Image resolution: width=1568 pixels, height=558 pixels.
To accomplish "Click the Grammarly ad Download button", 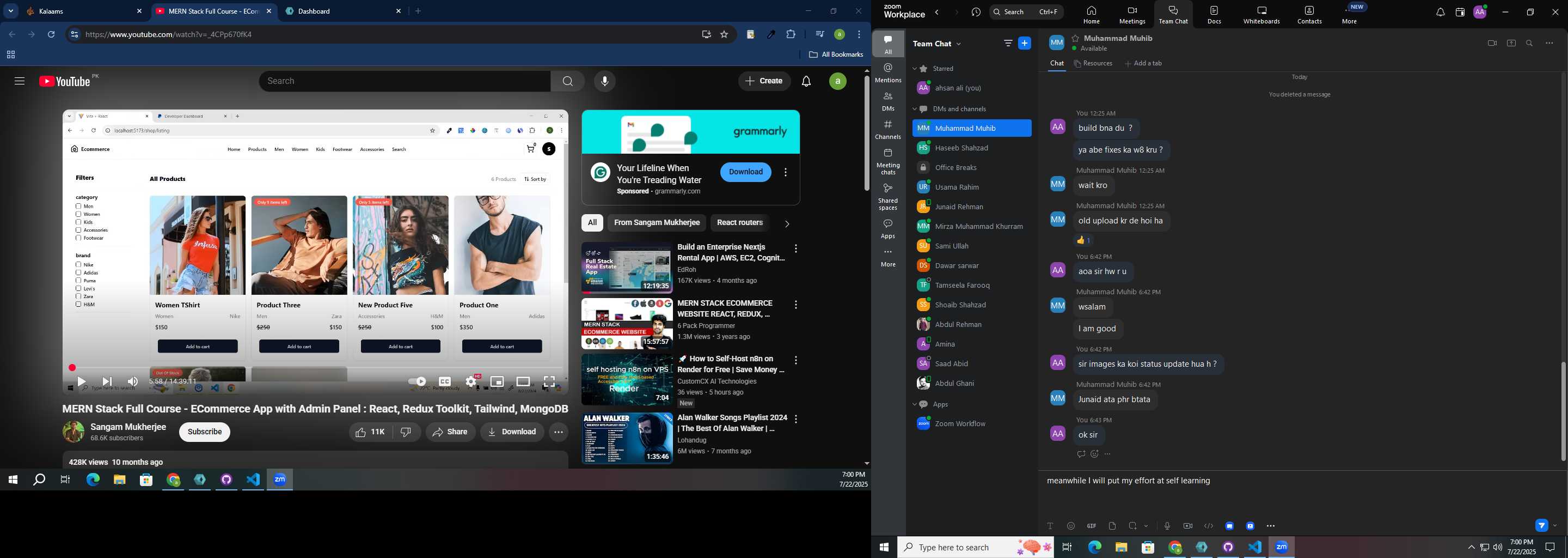I will [746, 172].
